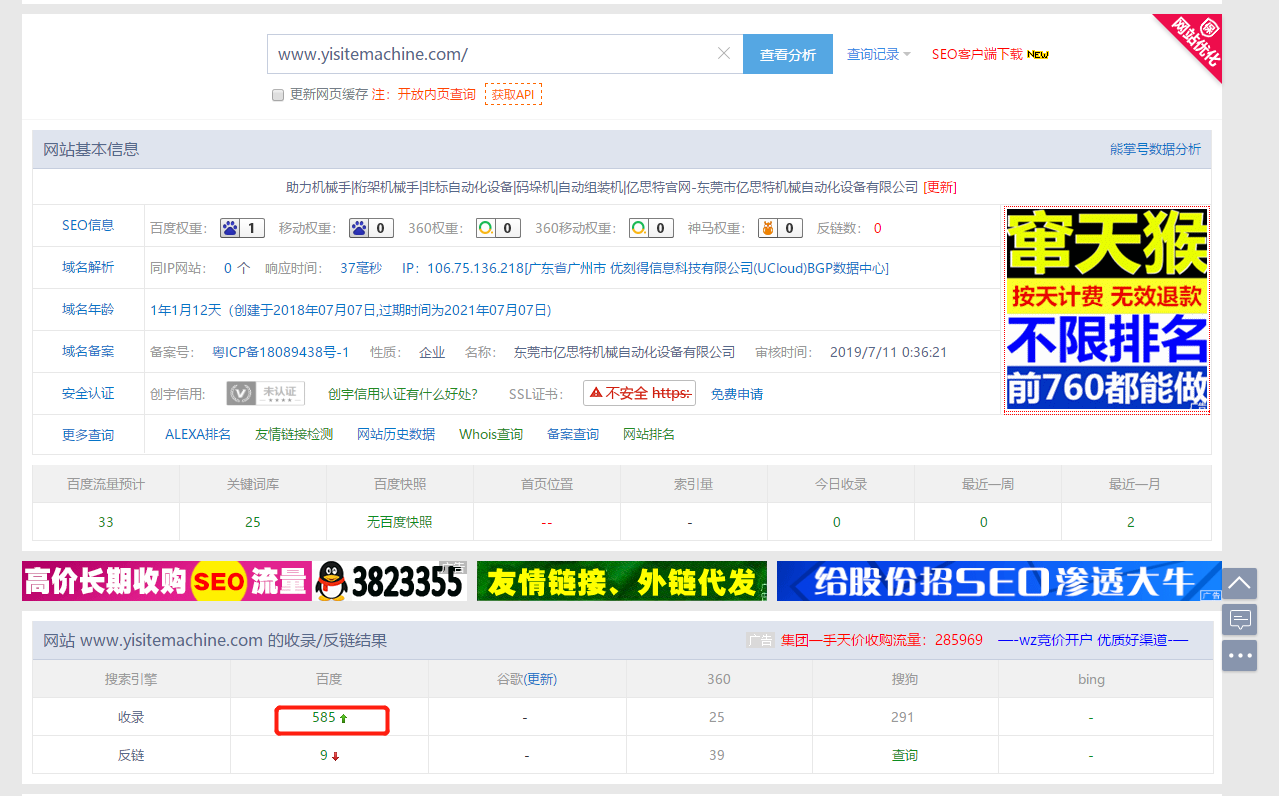The image size is (1279, 796).
Task: Click 创宇信用认证有什么好处? link
Action: 403,394
